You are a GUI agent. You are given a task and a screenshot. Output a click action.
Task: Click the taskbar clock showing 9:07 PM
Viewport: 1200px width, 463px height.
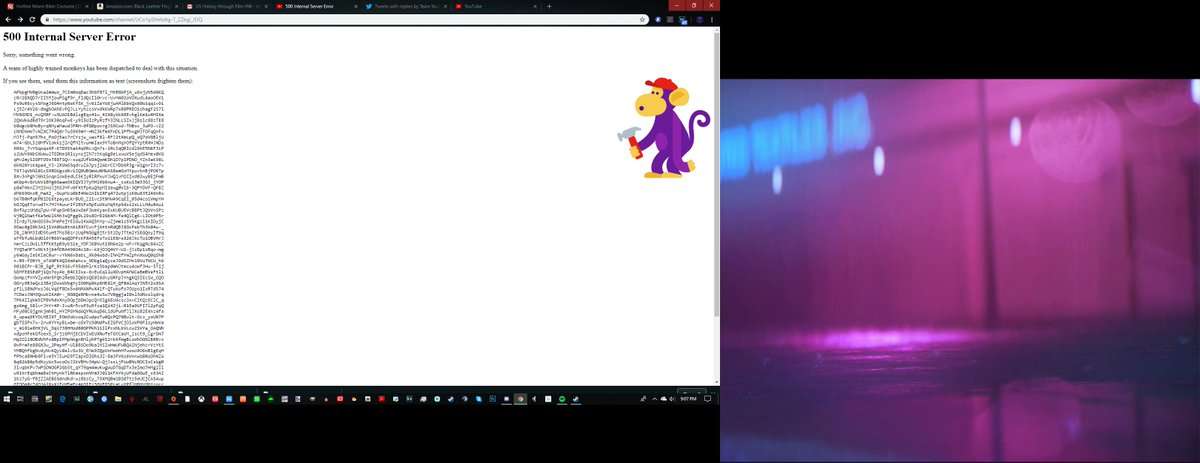pos(688,398)
